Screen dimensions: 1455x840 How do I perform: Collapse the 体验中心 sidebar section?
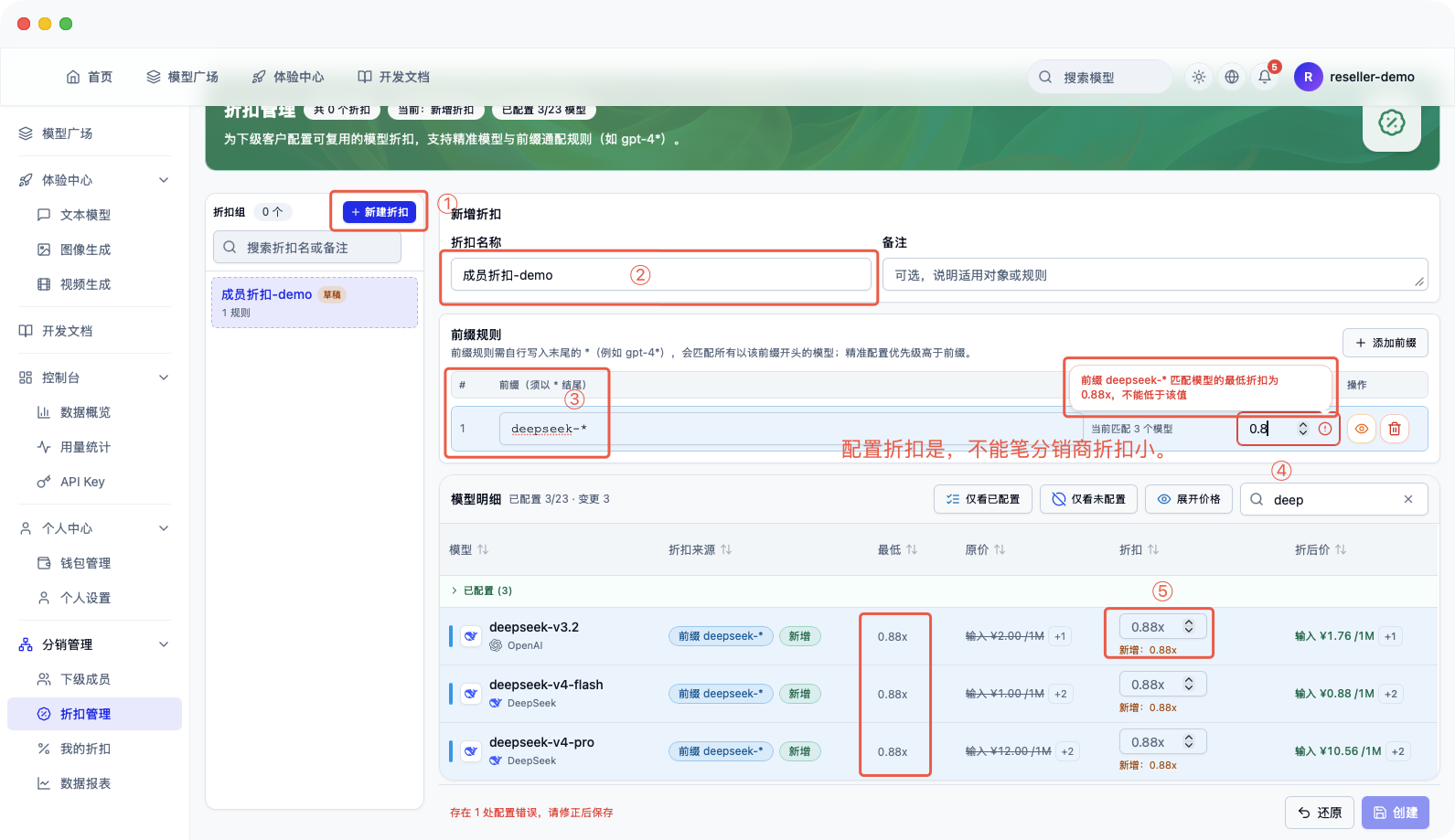pyautogui.click(x=164, y=180)
